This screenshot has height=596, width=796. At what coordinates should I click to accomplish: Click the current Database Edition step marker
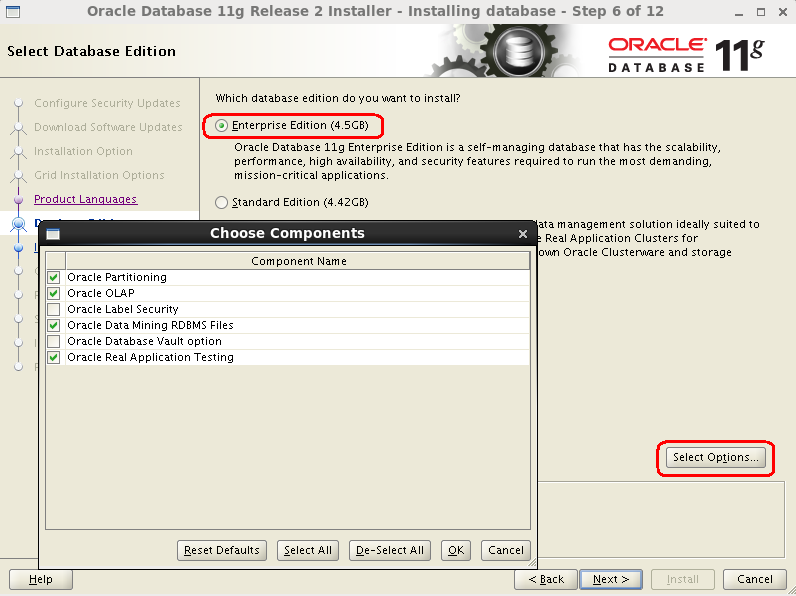(x=19, y=223)
